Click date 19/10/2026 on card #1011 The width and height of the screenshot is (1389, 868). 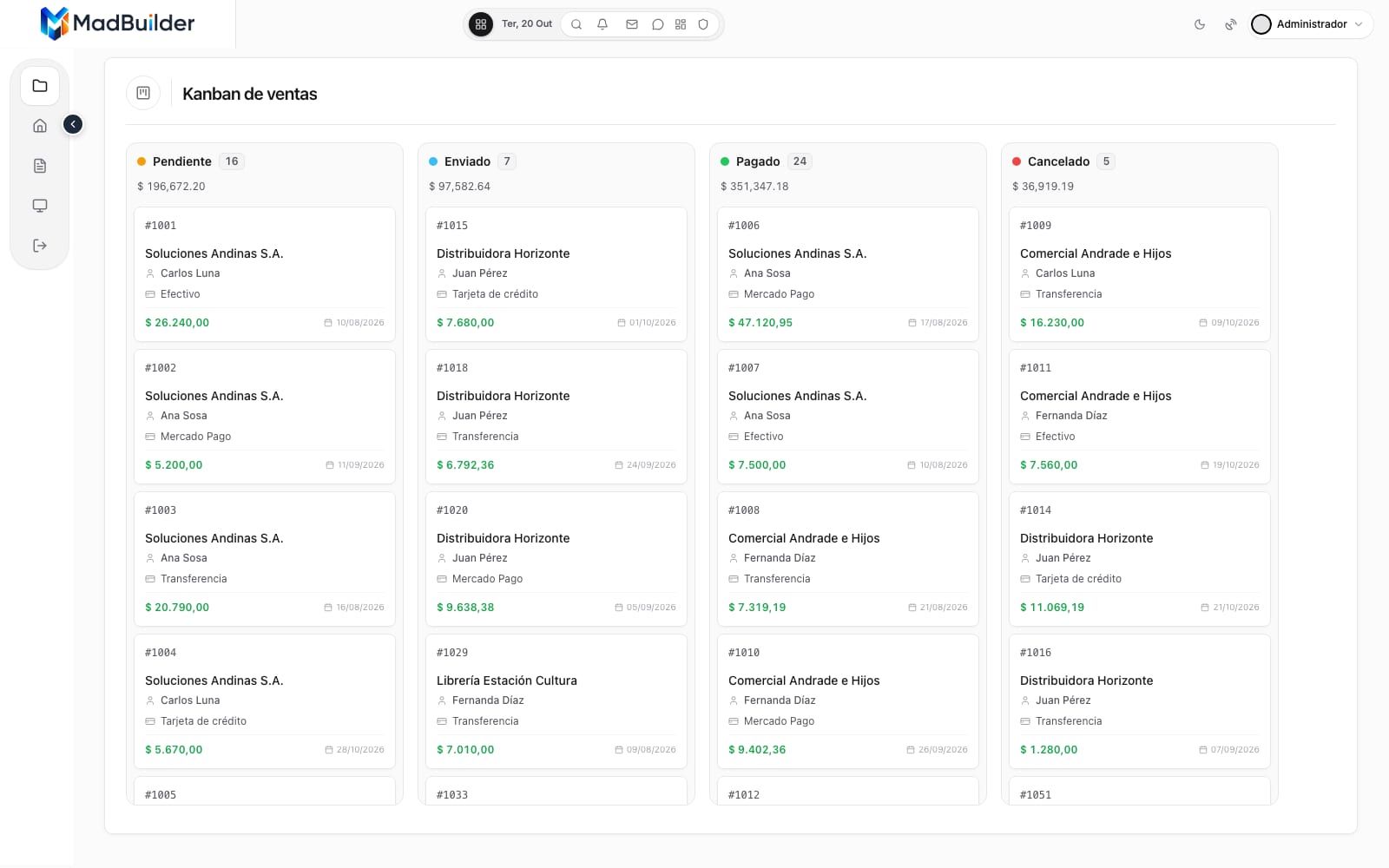pyautogui.click(x=1236, y=465)
